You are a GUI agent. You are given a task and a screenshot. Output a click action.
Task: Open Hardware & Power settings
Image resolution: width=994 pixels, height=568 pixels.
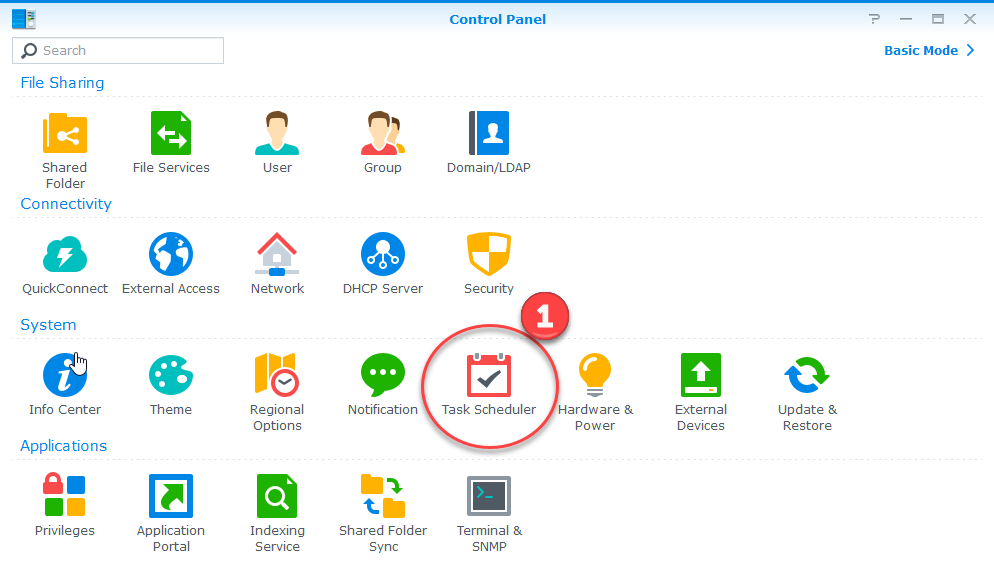(x=595, y=377)
